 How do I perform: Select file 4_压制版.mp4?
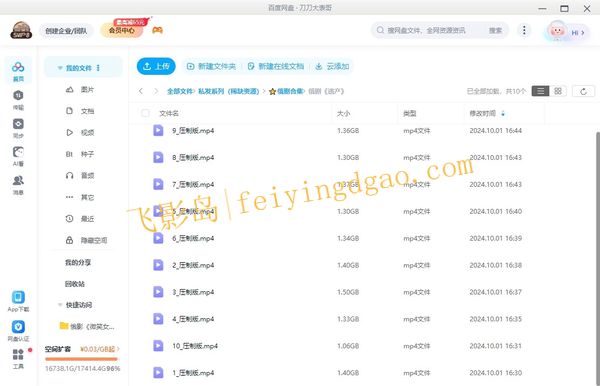coord(193,319)
